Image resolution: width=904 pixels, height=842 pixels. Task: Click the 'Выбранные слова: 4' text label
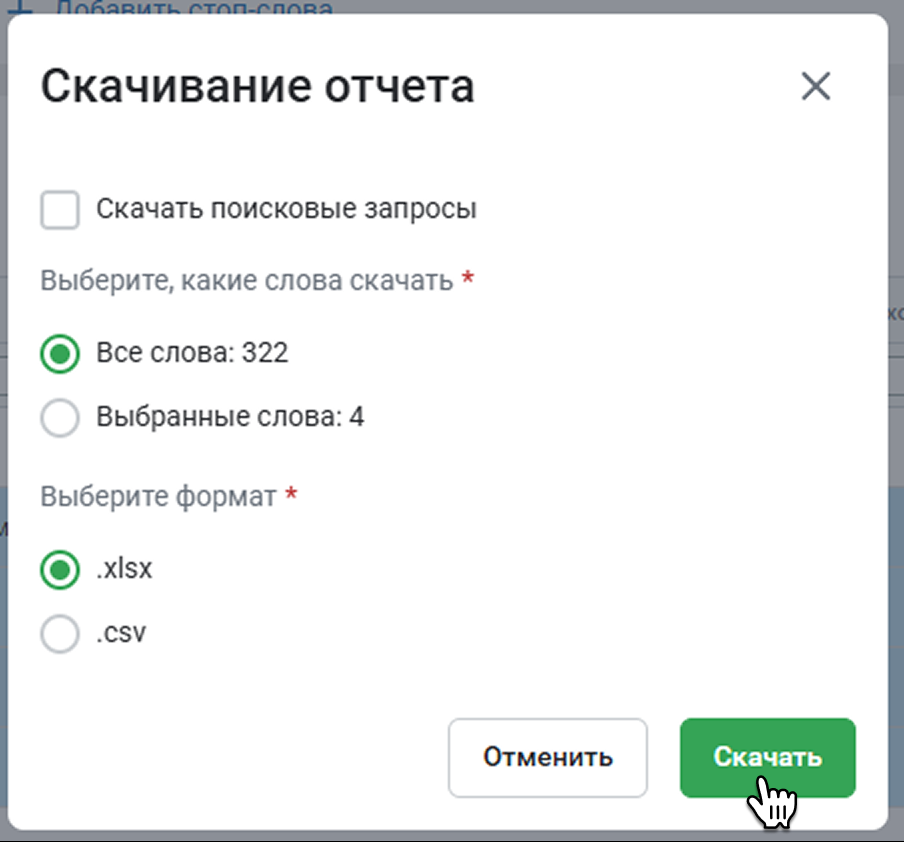(x=230, y=417)
